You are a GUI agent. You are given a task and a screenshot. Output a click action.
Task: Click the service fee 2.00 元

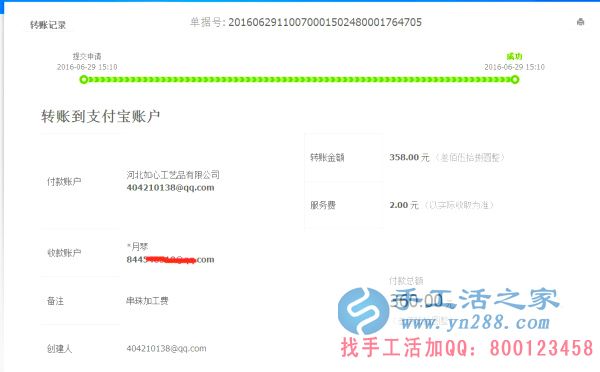(x=404, y=205)
